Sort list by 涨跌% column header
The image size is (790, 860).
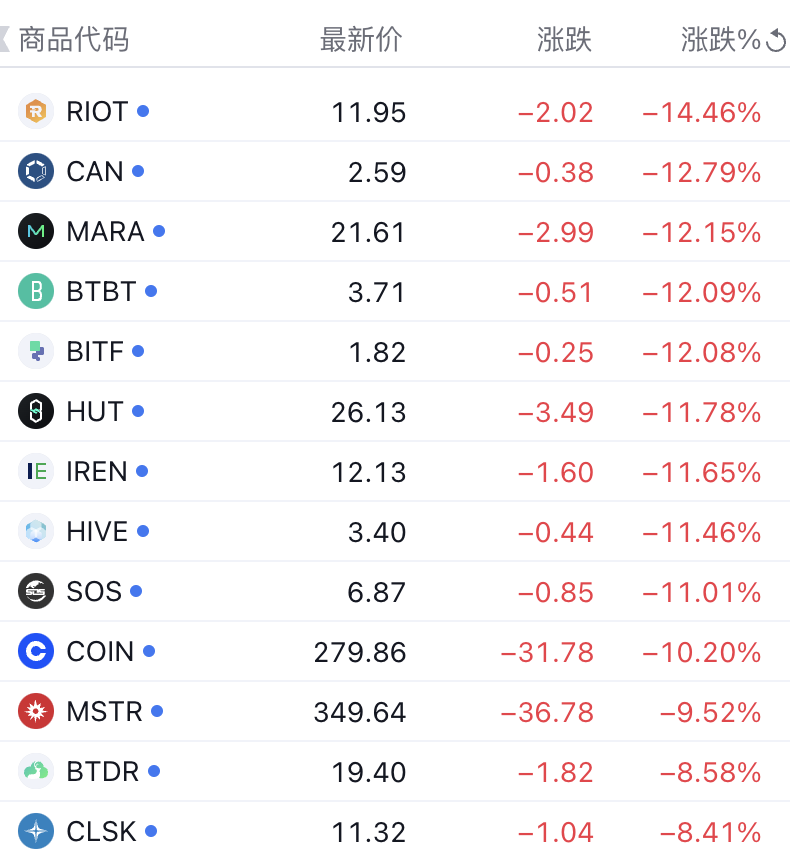[721, 40]
